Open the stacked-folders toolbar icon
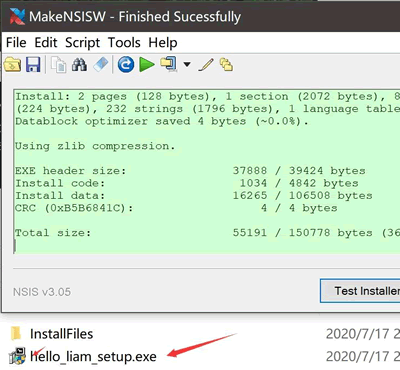400x370 pixels. coord(226,64)
